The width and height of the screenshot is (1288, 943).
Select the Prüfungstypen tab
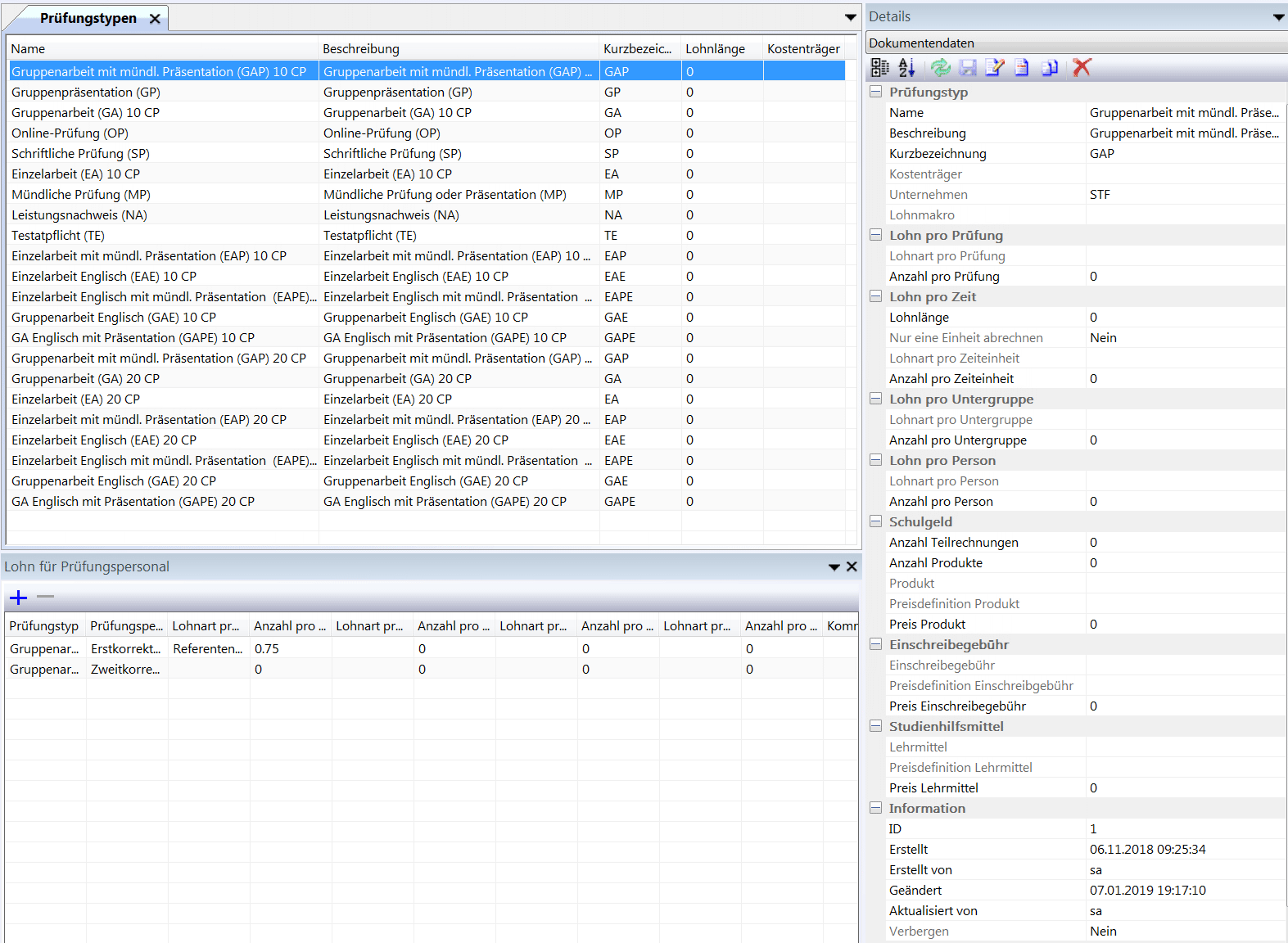pos(88,18)
